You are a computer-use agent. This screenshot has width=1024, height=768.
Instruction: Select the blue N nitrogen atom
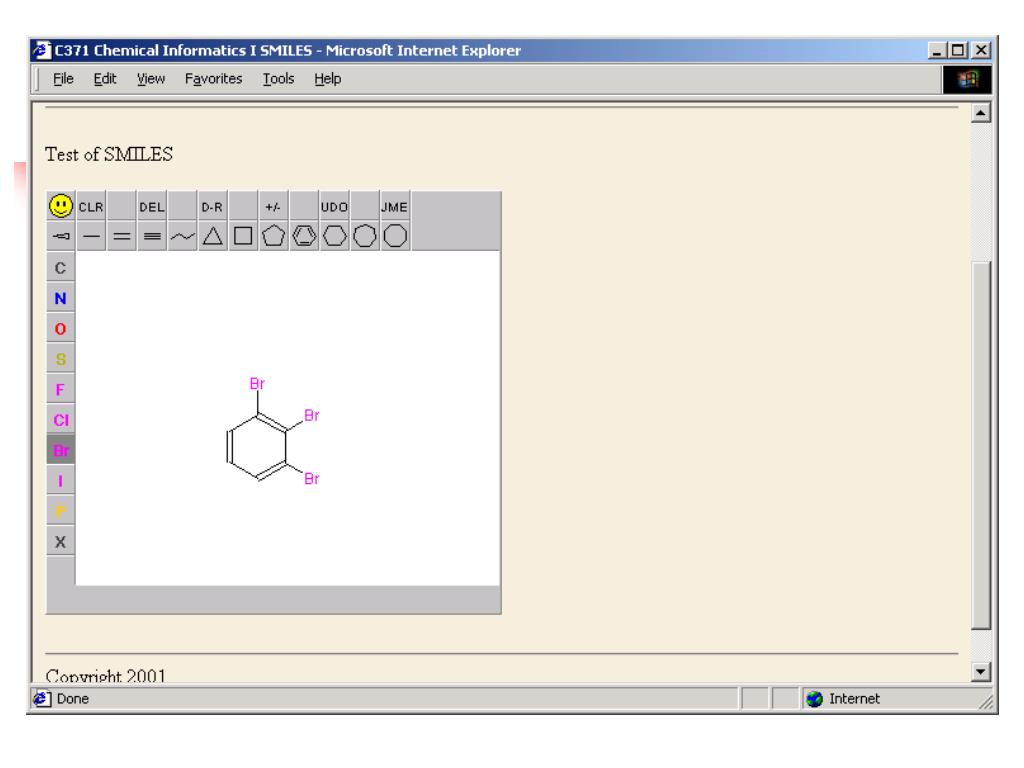pos(61,298)
